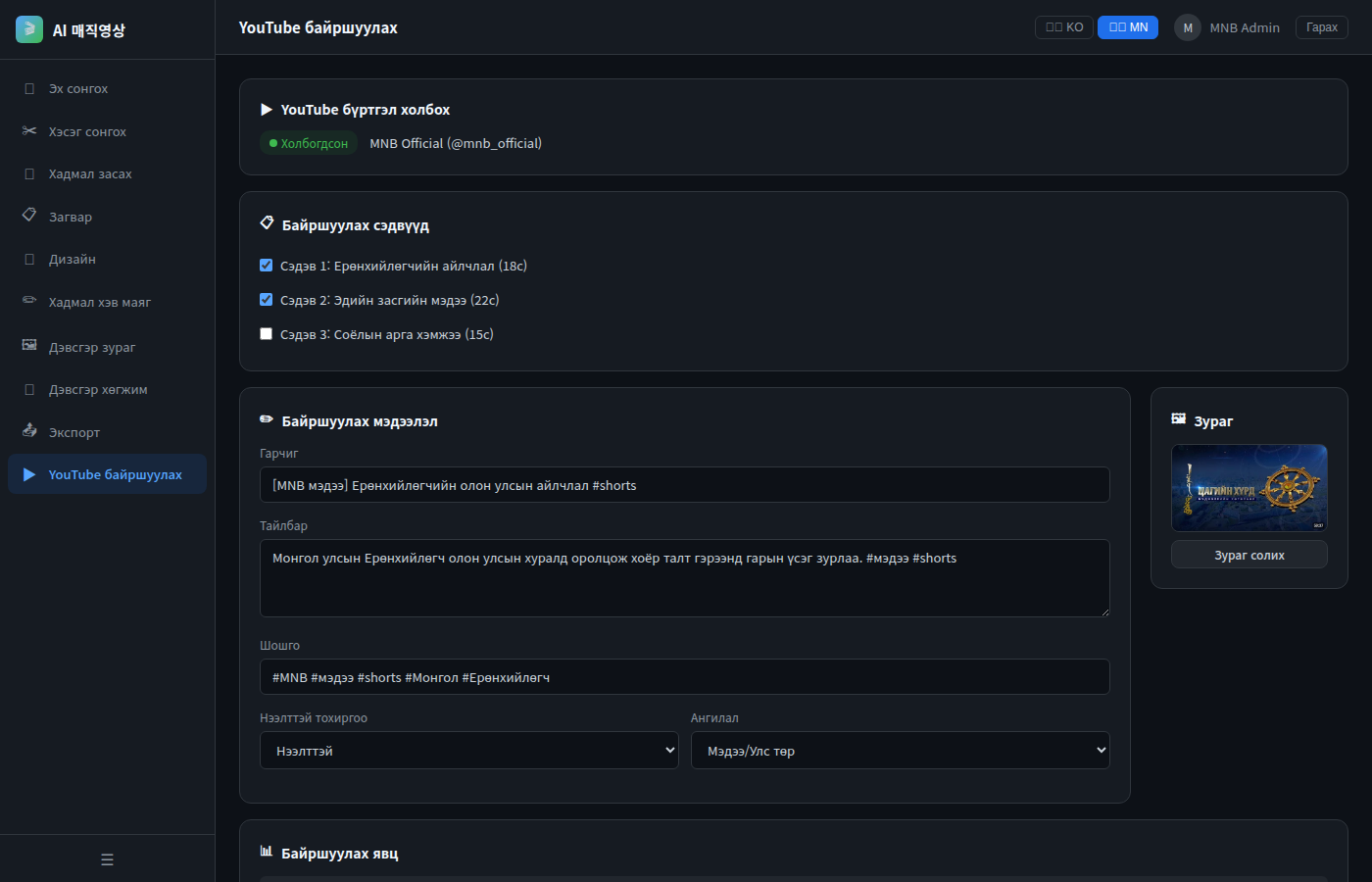Click the Хадмал хэв маяг pen icon

tap(29, 301)
